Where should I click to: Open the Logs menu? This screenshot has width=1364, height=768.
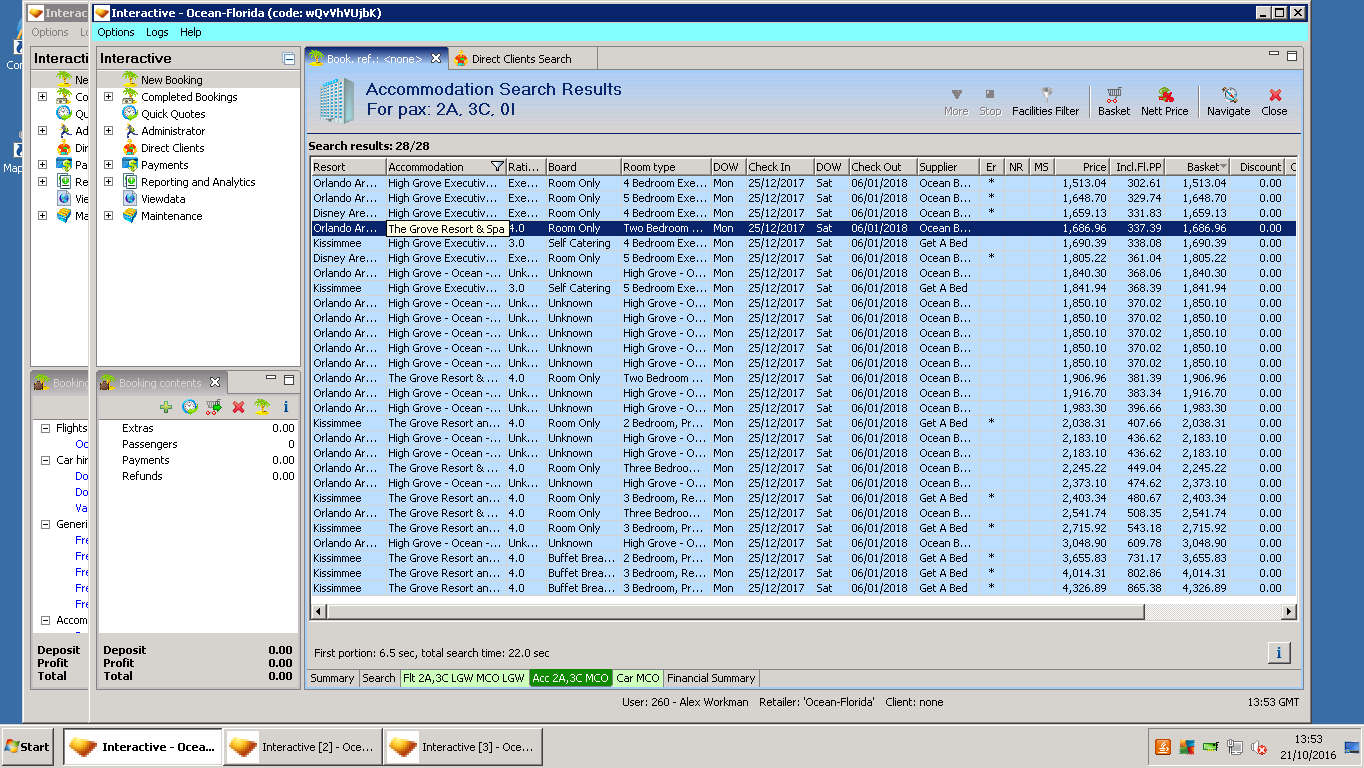click(x=157, y=32)
